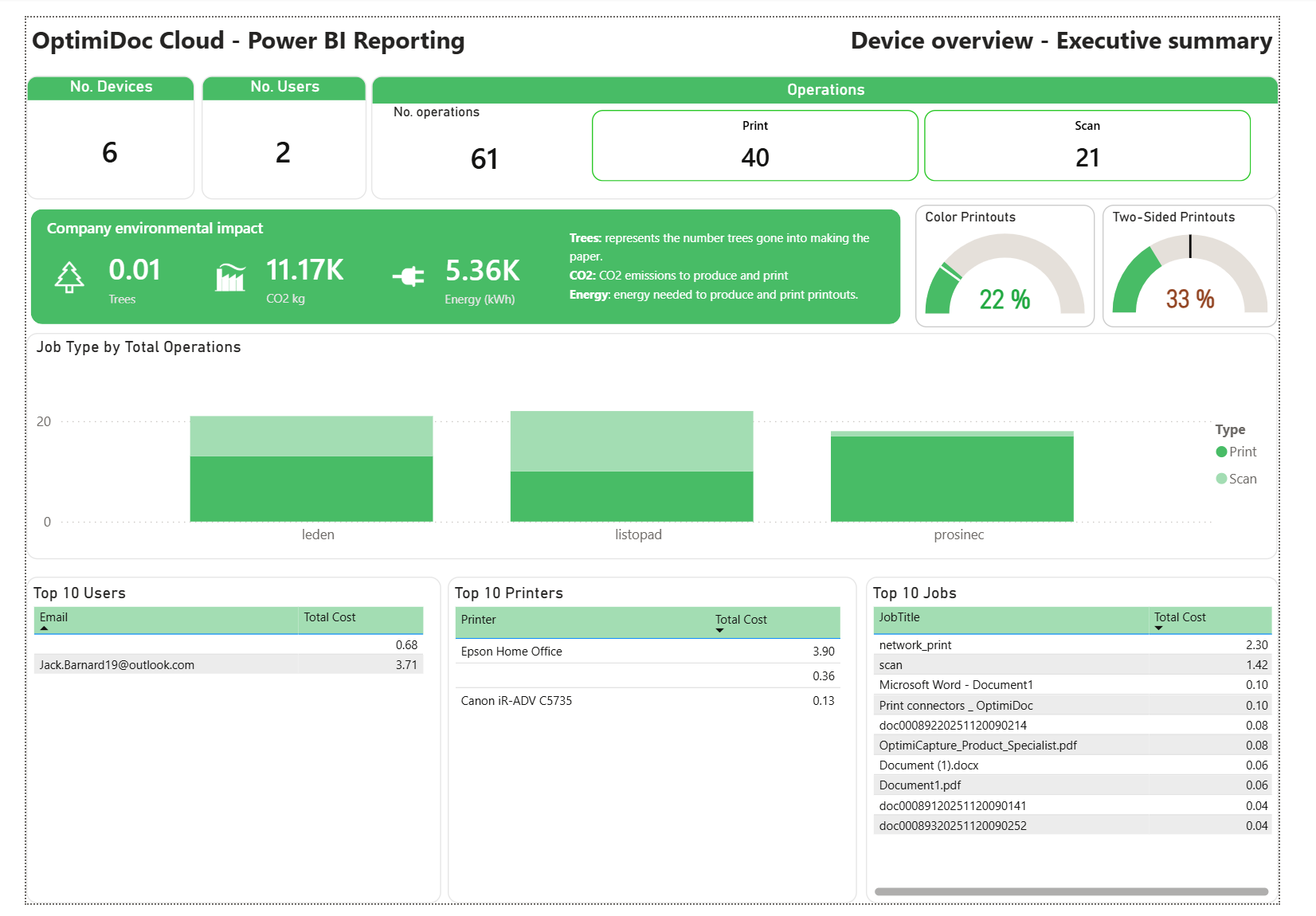The width and height of the screenshot is (1316, 916).
Task: Select the network_print job row
Action: pos(915,645)
